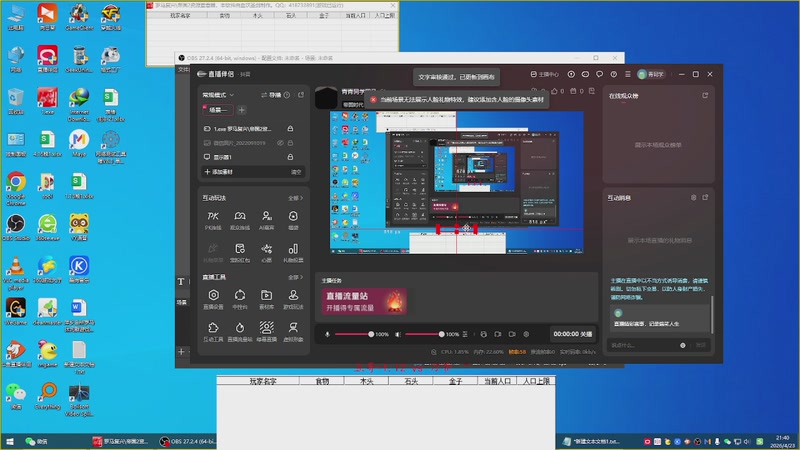Open the AI嘉宾 guest feature

[266, 220]
